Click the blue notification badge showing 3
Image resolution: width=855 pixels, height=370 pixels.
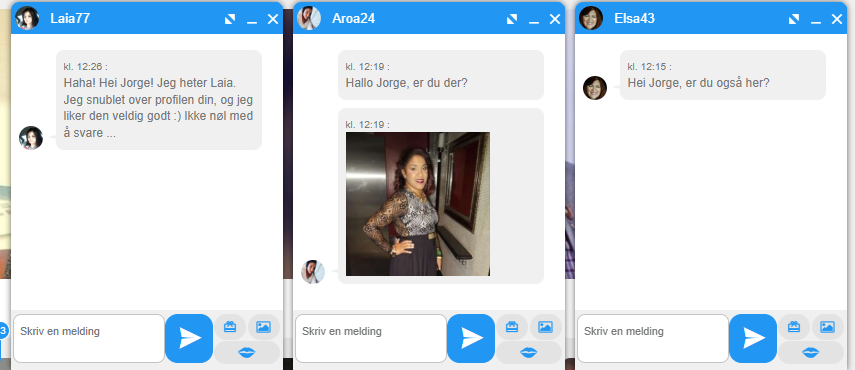click(x=3, y=330)
